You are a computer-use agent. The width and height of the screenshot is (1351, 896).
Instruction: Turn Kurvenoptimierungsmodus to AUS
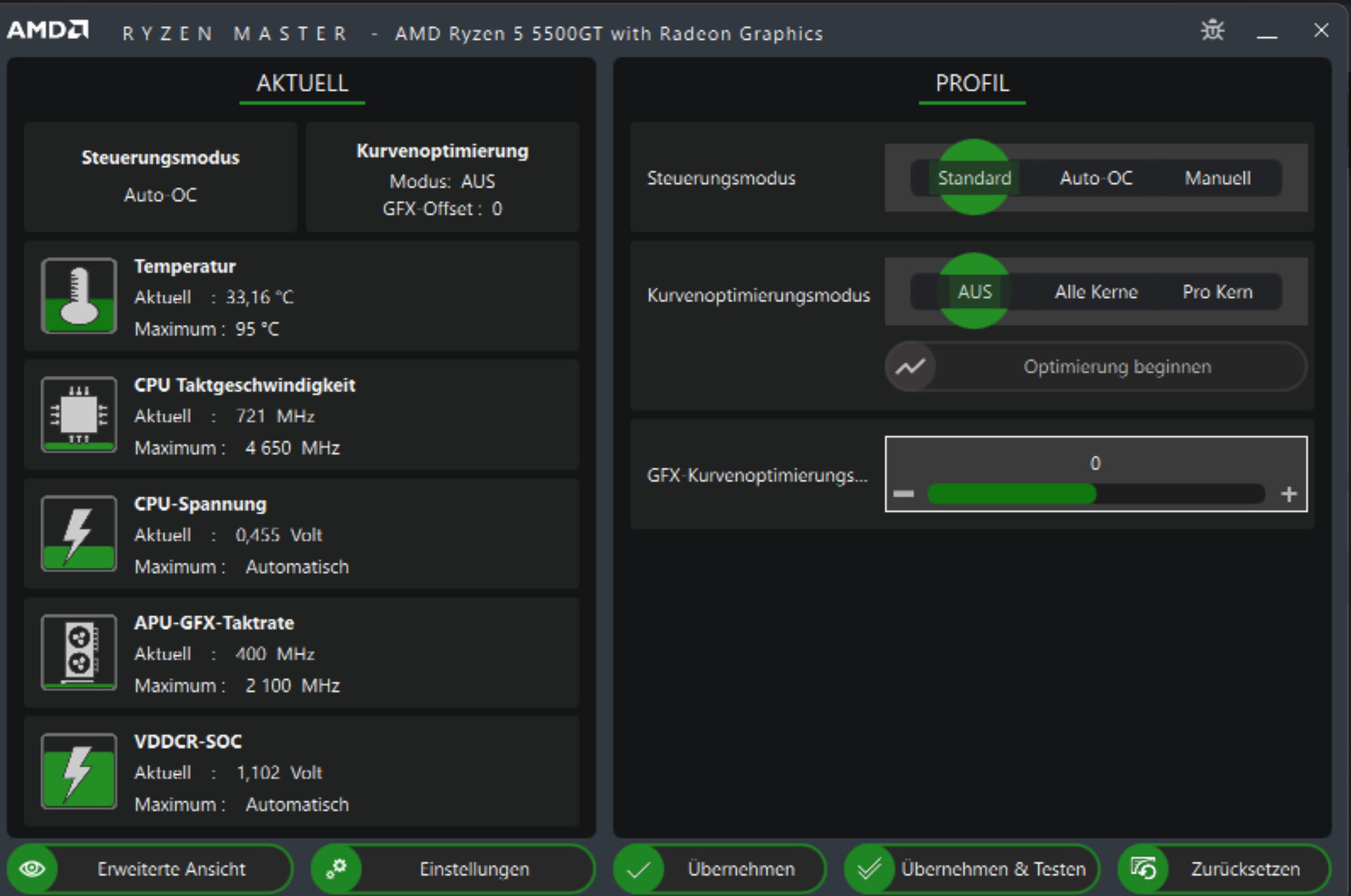click(974, 292)
